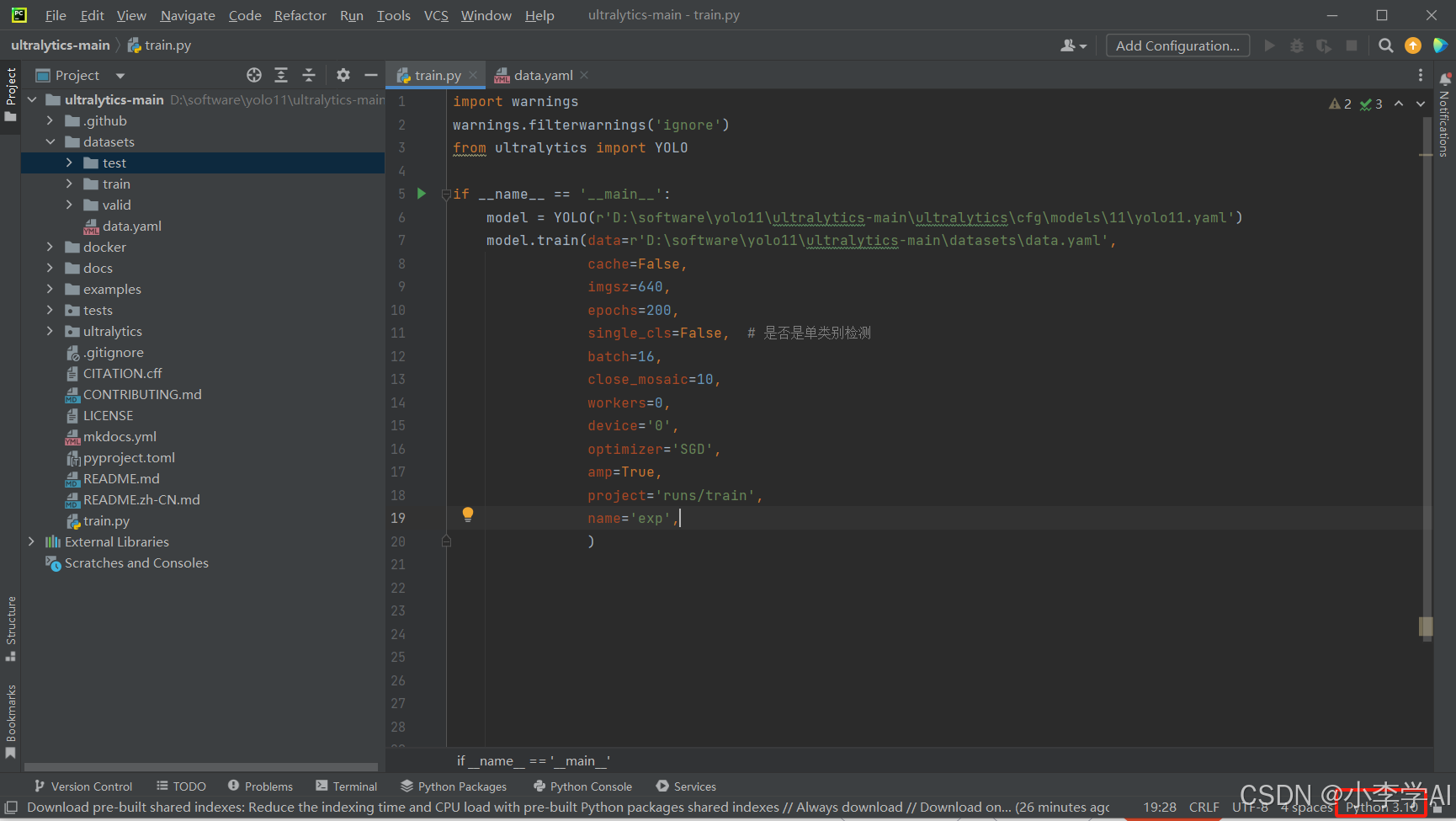Viewport: 1456px width, 821px height.
Task: Click the Expand All icon in Project panel
Action: coord(281,75)
